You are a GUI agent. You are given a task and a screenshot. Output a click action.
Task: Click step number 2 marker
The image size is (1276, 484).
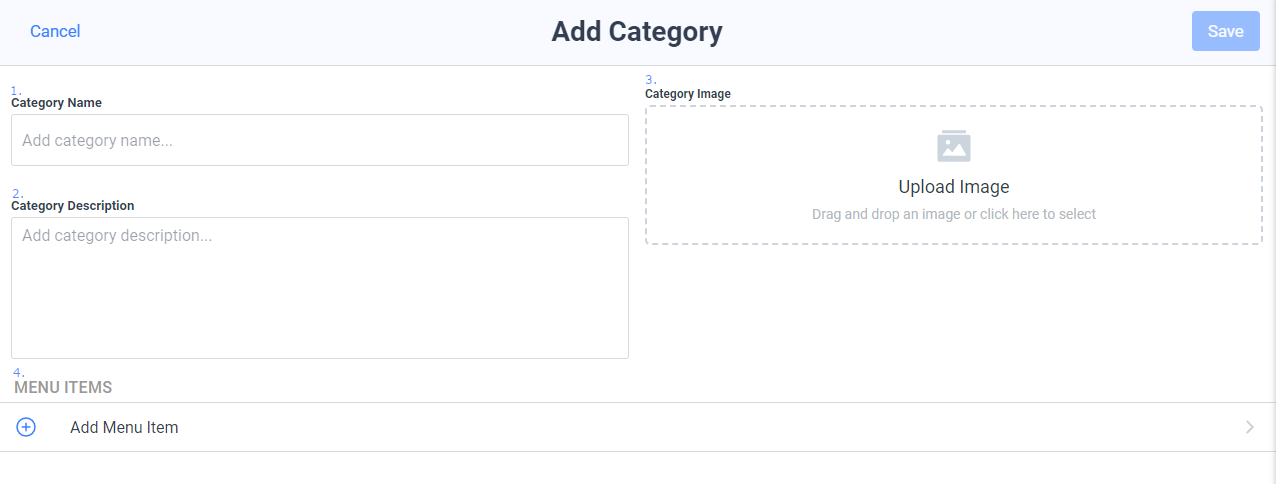point(17,193)
